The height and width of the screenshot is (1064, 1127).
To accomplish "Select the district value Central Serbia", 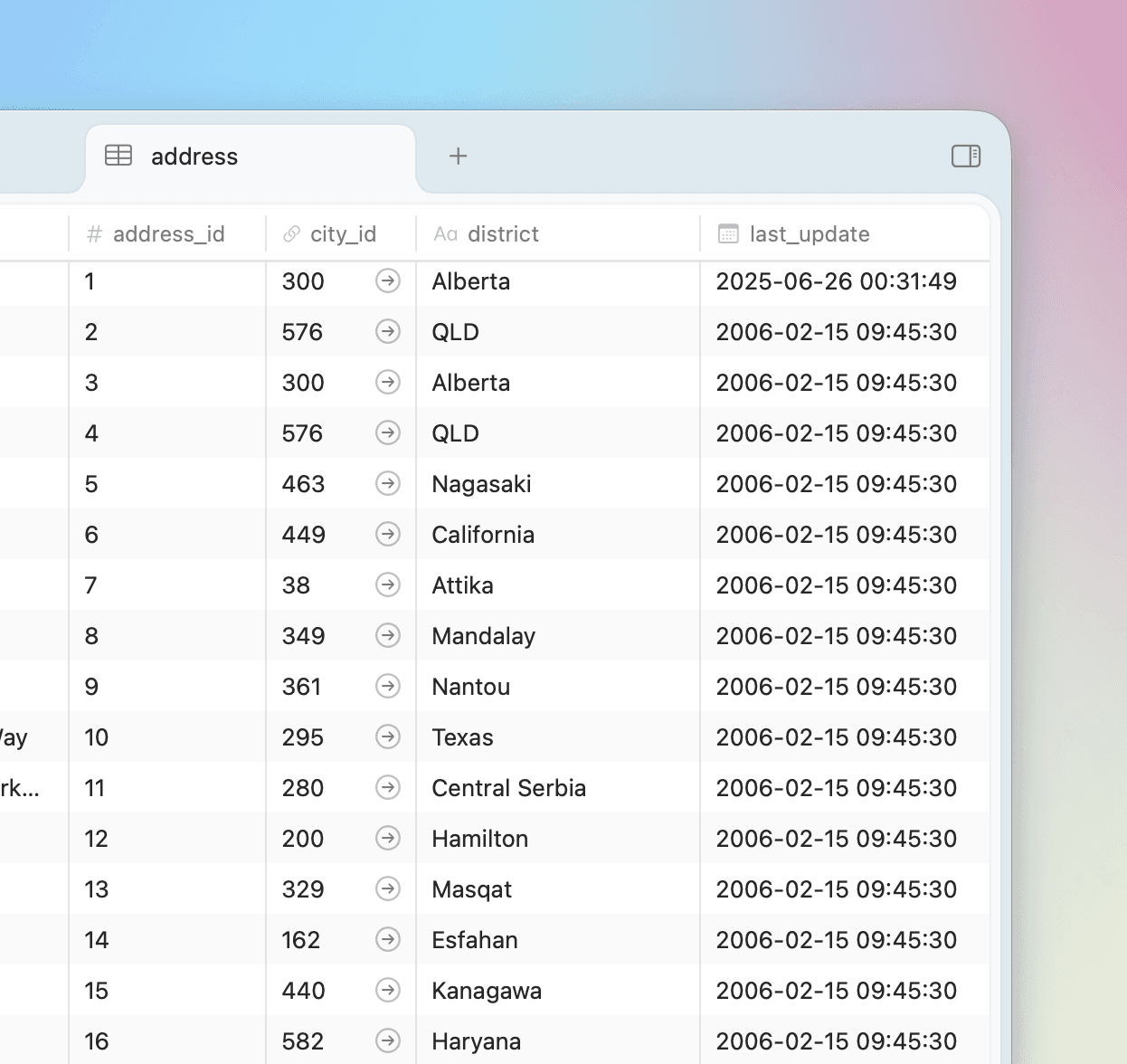I will (x=508, y=787).
